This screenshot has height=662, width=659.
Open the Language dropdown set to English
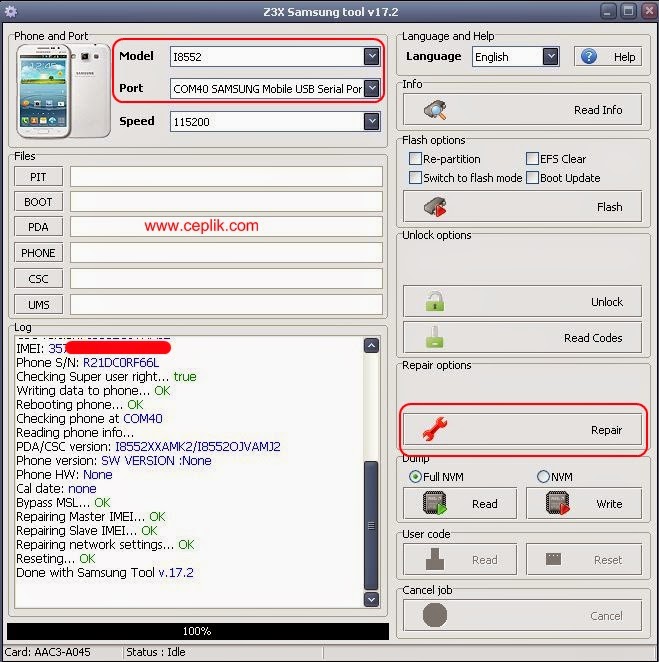click(551, 56)
